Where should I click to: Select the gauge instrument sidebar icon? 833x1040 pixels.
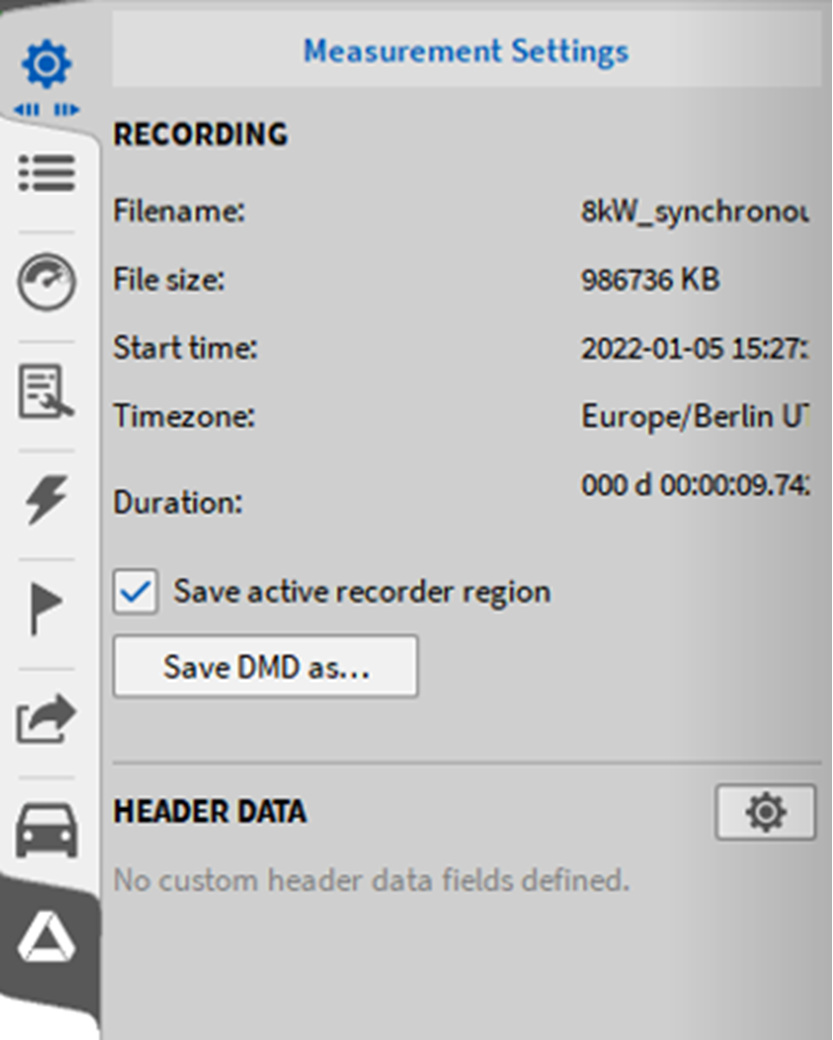click(46, 281)
